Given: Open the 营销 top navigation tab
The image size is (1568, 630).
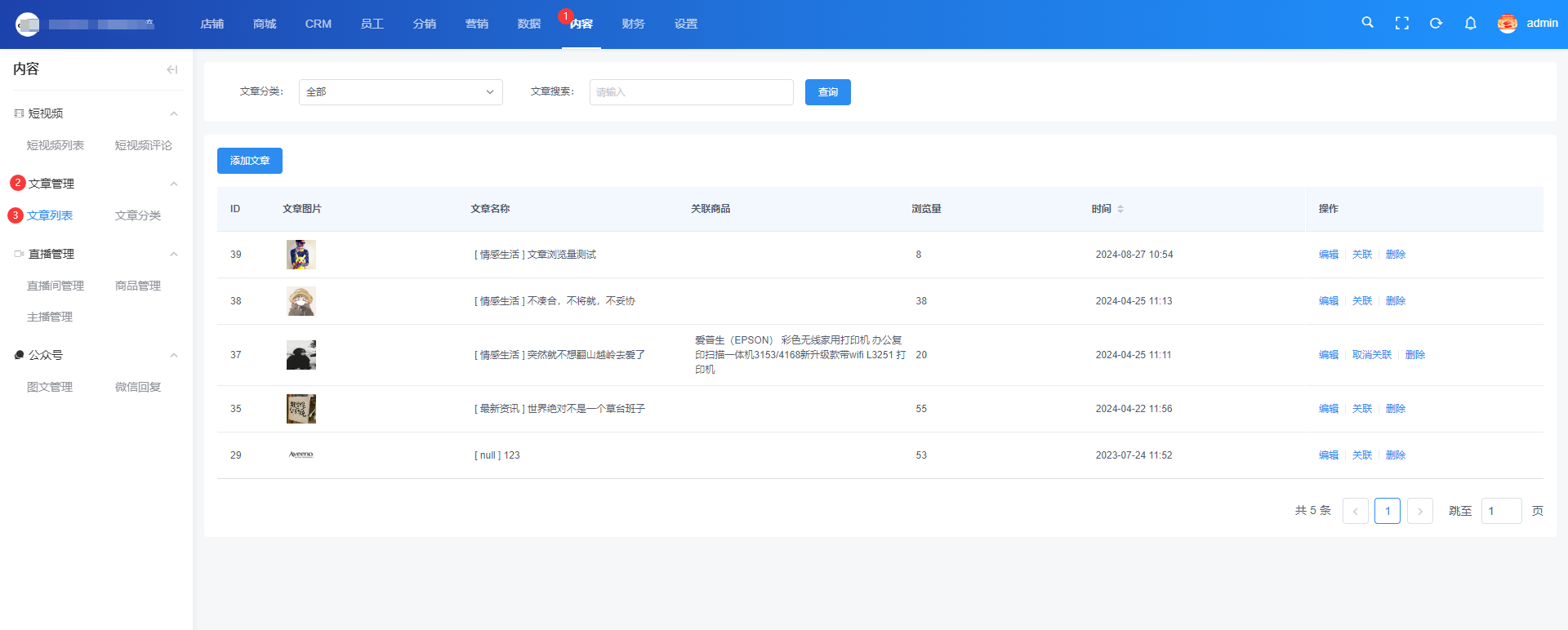Looking at the screenshot, I should point(477,24).
